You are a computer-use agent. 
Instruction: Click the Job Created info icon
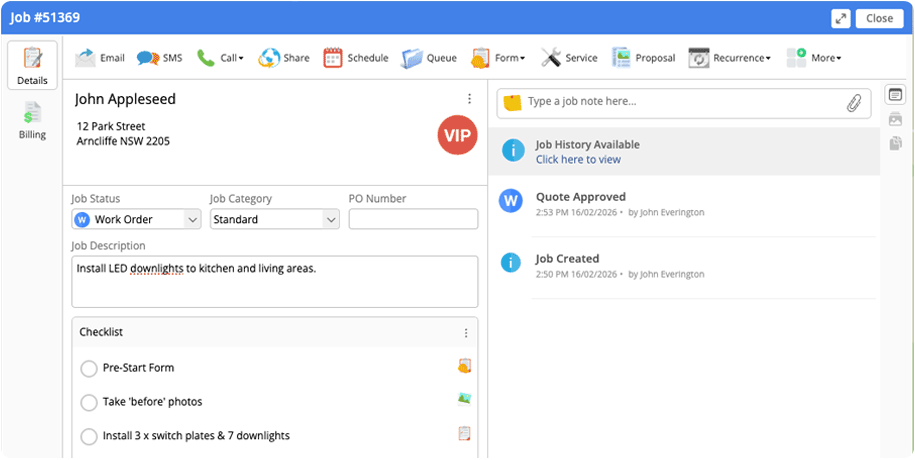tap(511, 263)
